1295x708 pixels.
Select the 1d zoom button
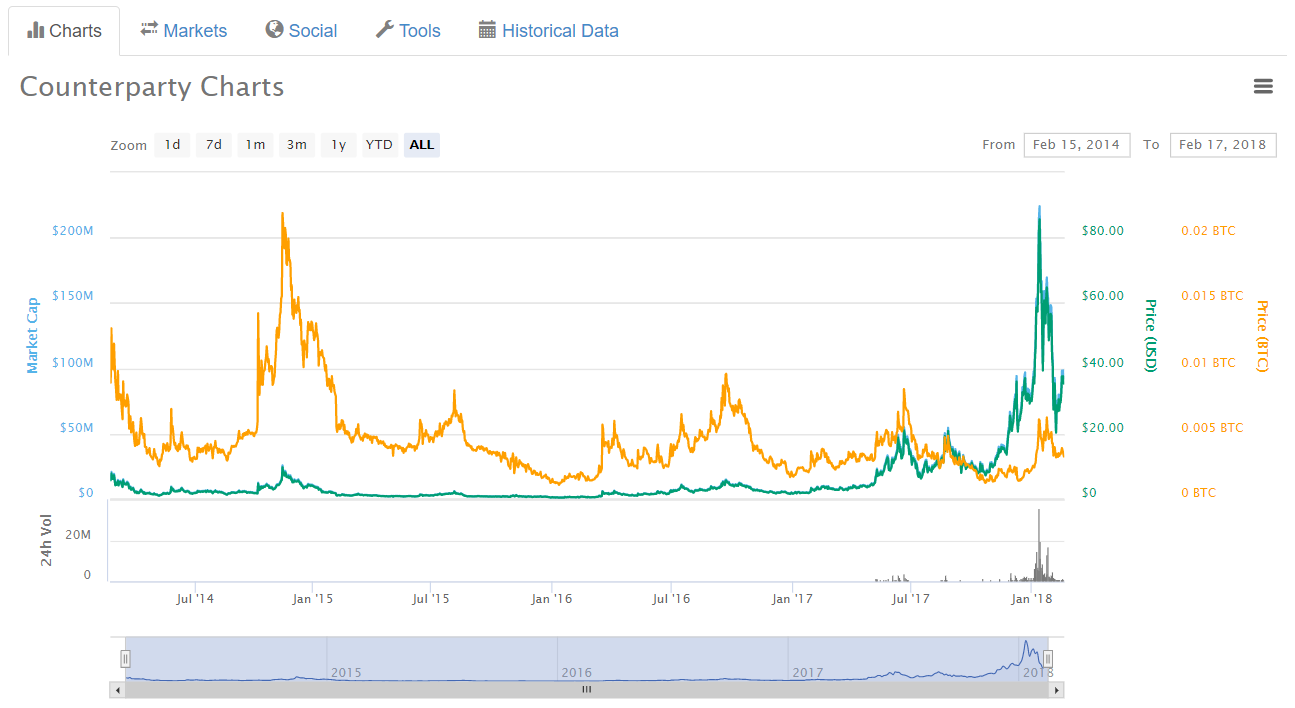(171, 144)
